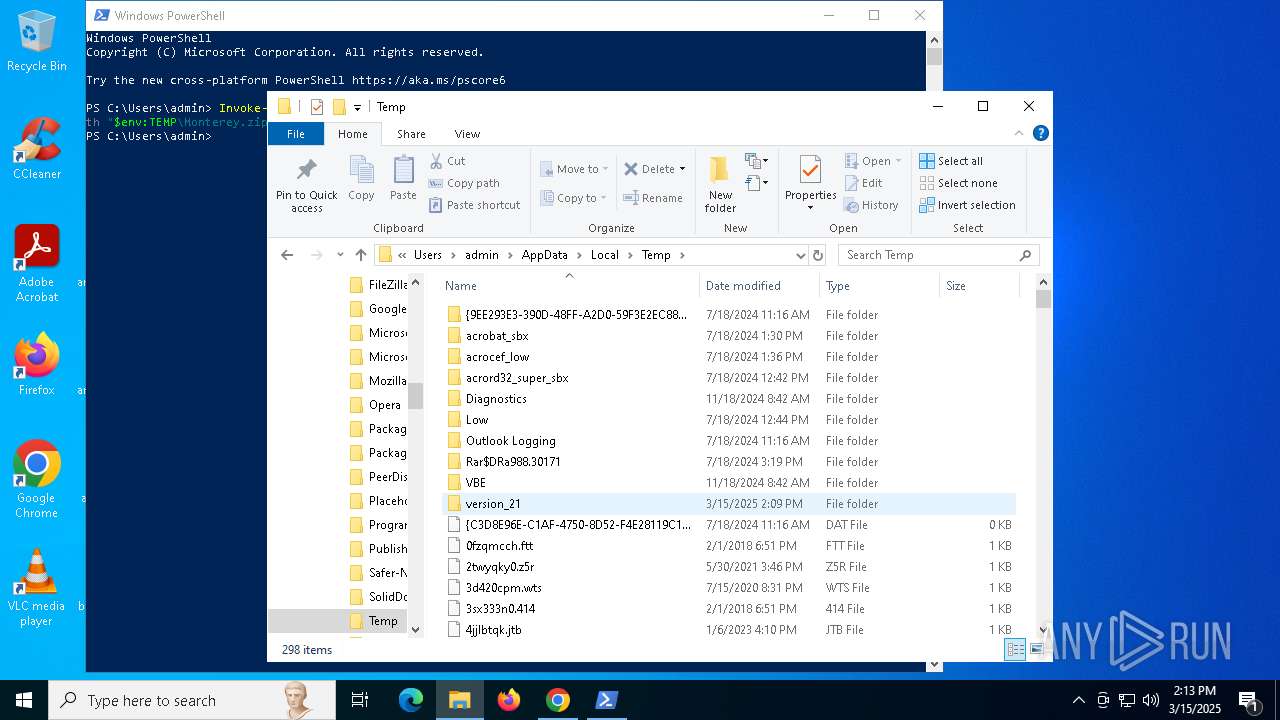Click Select all in the ribbon

pos(951,161)
